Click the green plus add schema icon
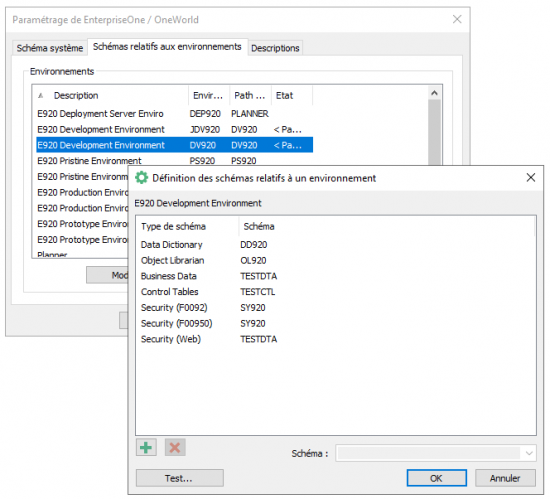Screen dimensions: 550x499 pos(146,447)
